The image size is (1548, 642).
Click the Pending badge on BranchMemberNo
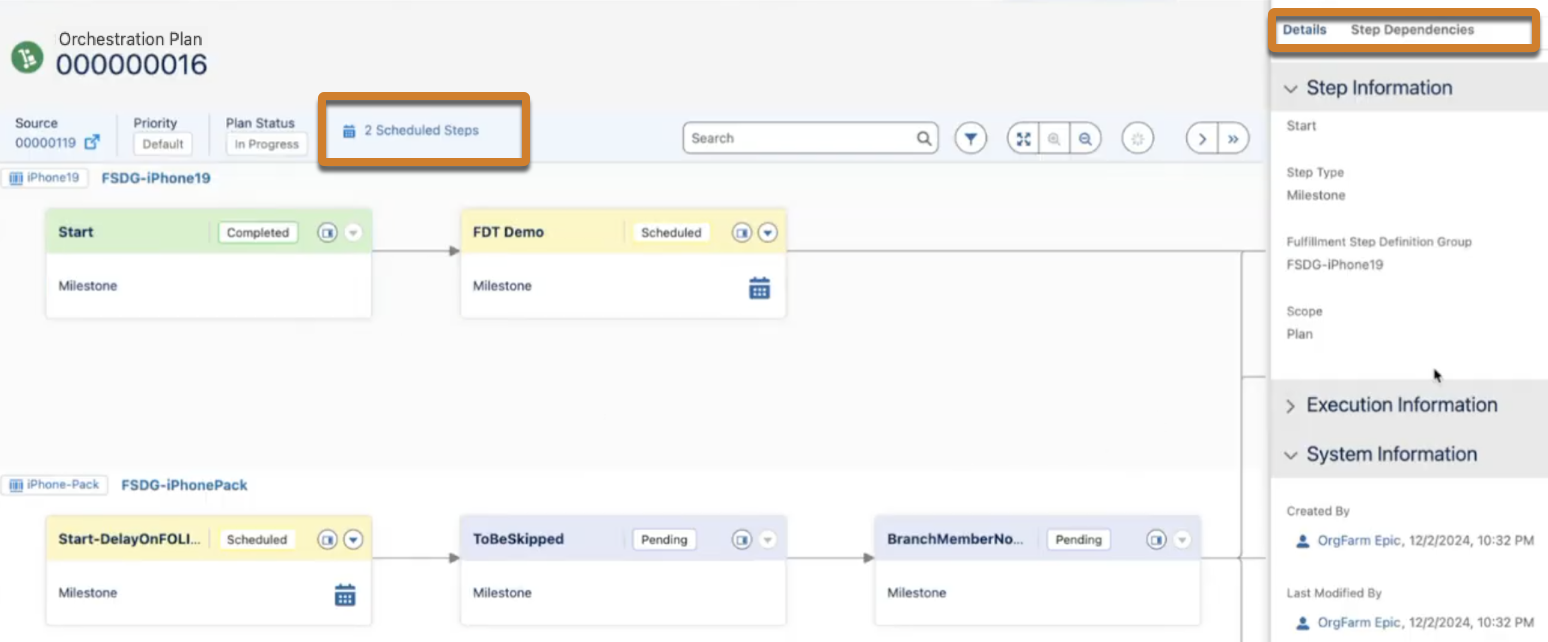1078,539
